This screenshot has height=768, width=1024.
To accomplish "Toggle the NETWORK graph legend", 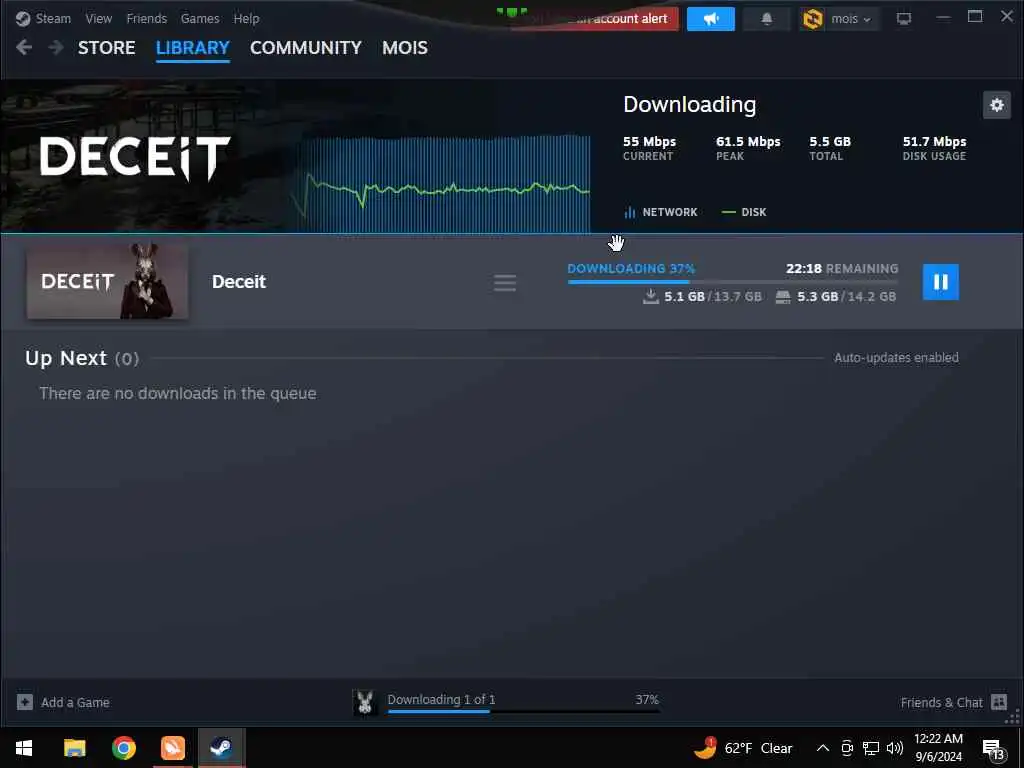I will click(661, 212).
